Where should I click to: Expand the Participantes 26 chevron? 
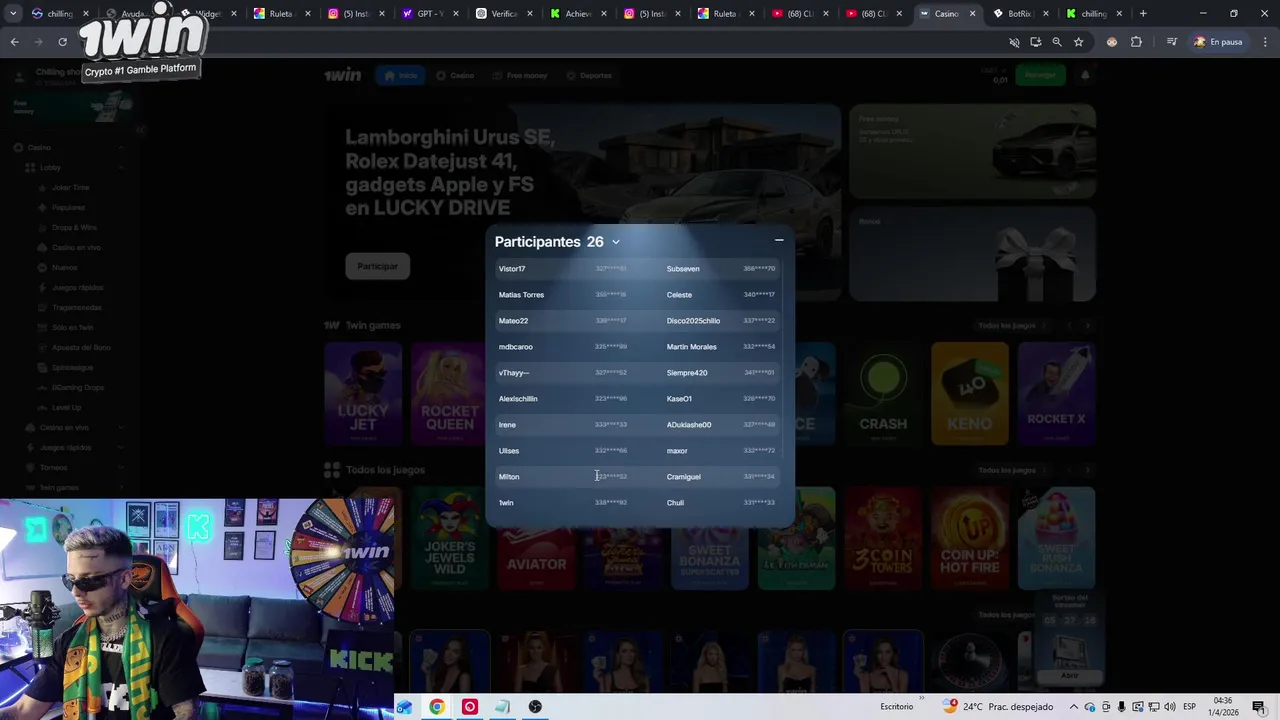click(x=616, y=242)
